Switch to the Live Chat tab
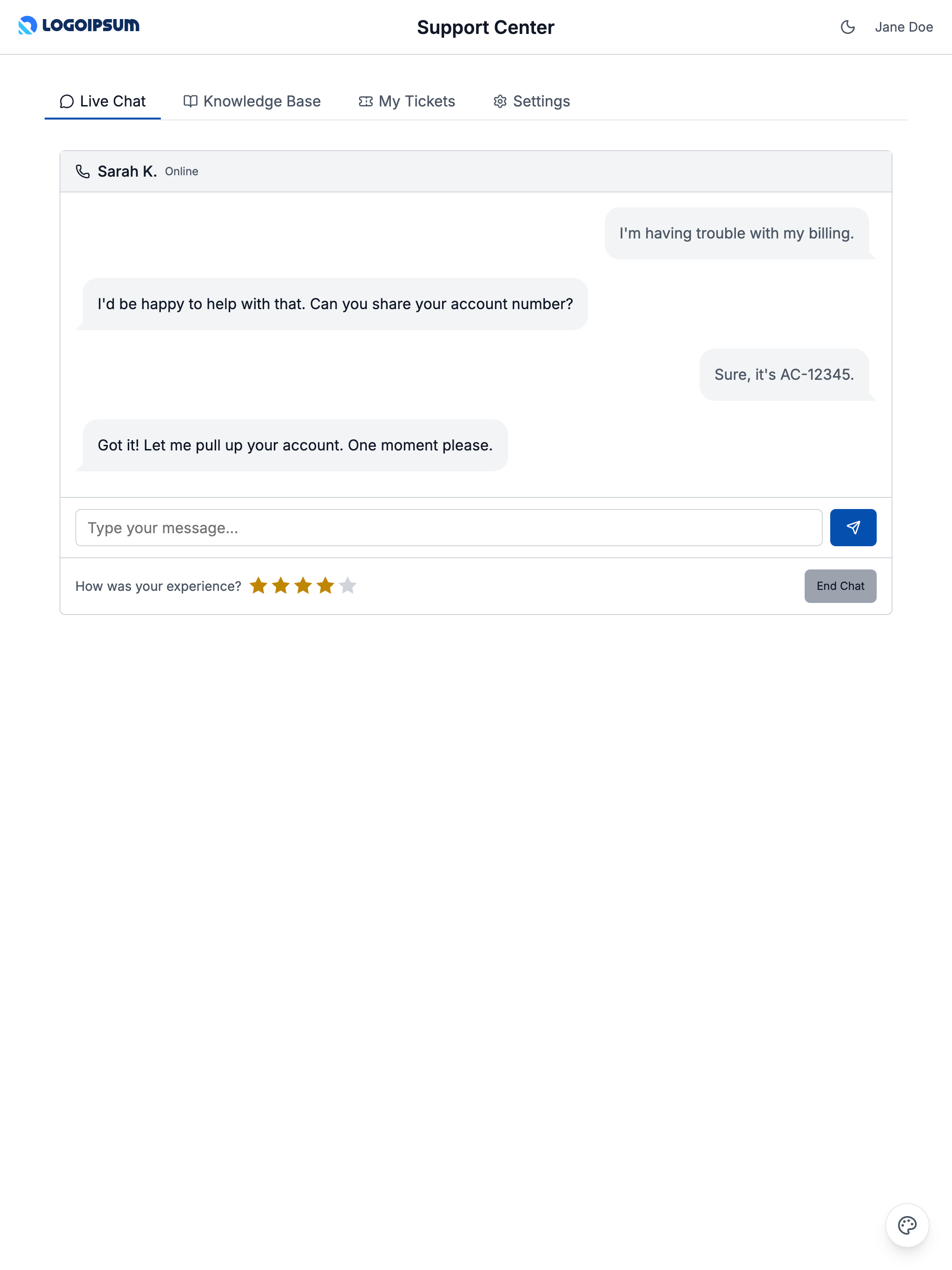 click(103, 102)
